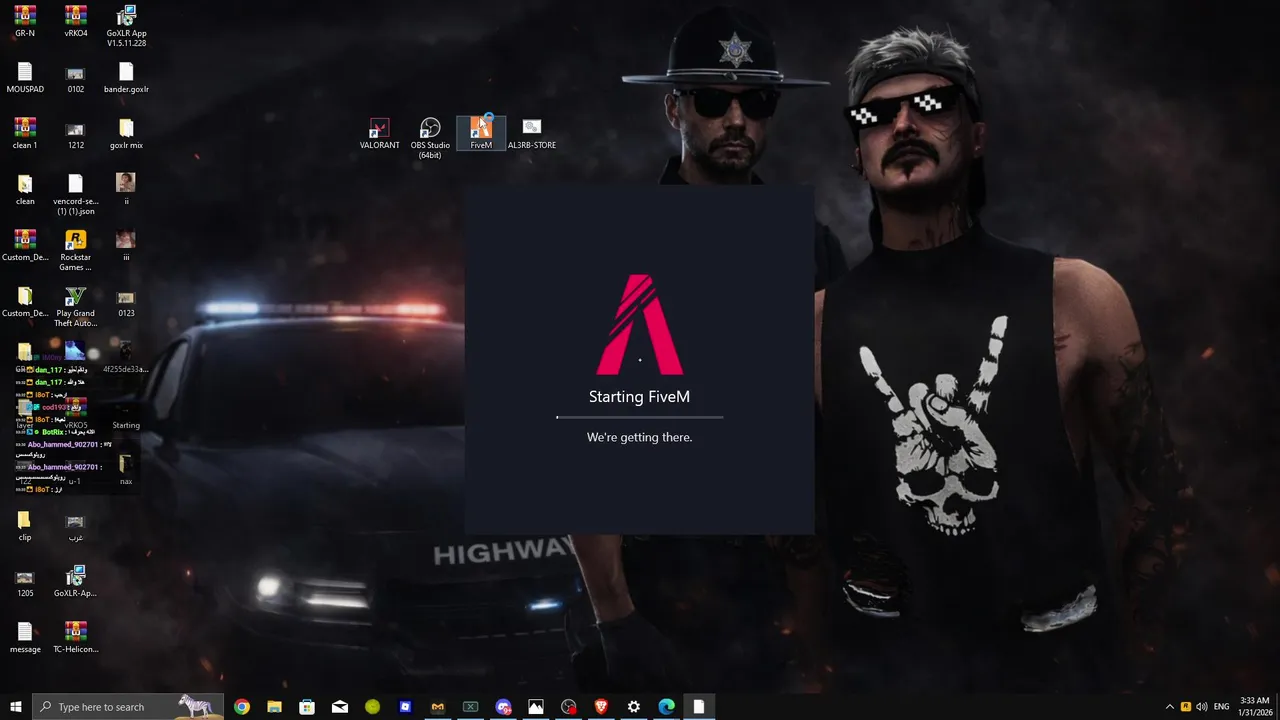Viewport: 1280px width, 720px height.
Task: Open the GR-N archive on desktop
Action: coord(25,22)
